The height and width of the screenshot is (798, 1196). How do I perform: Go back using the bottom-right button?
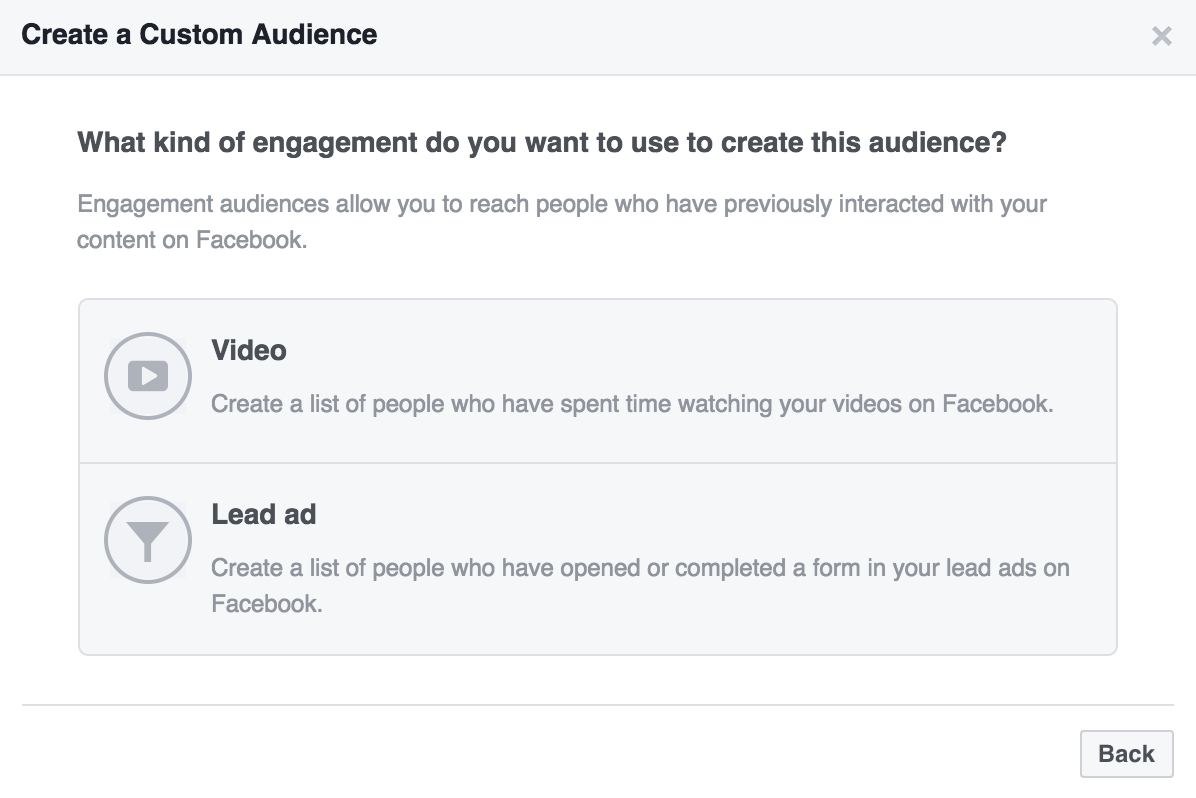tap(1126, 754)
